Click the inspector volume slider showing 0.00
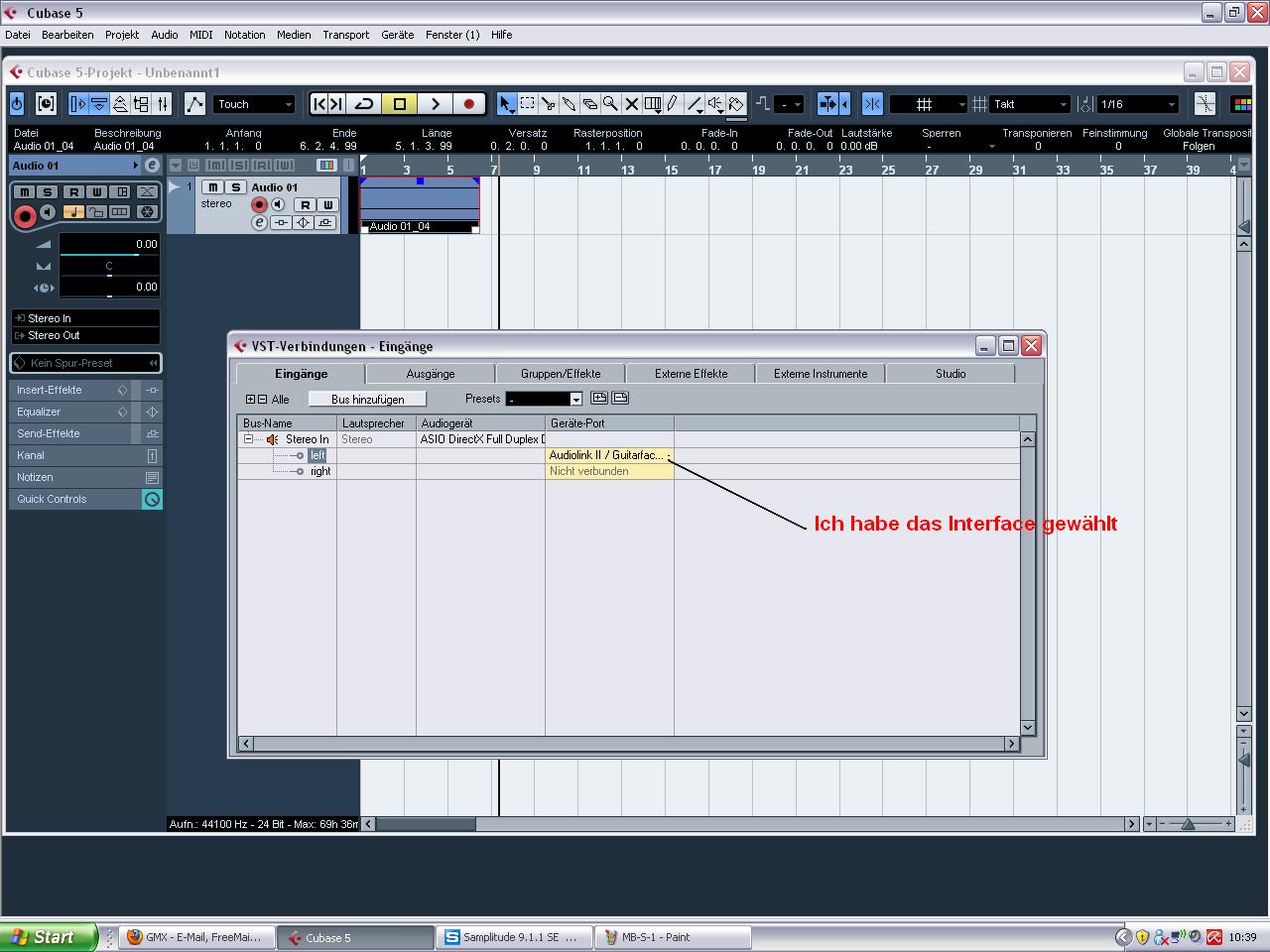The image size is (1270, 952). tap(109, 245)
